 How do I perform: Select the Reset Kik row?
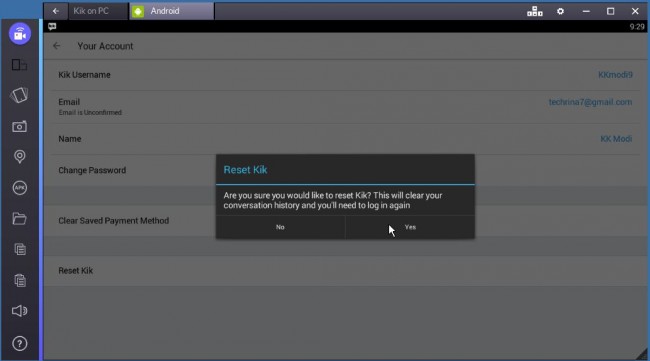pos(345,271)
